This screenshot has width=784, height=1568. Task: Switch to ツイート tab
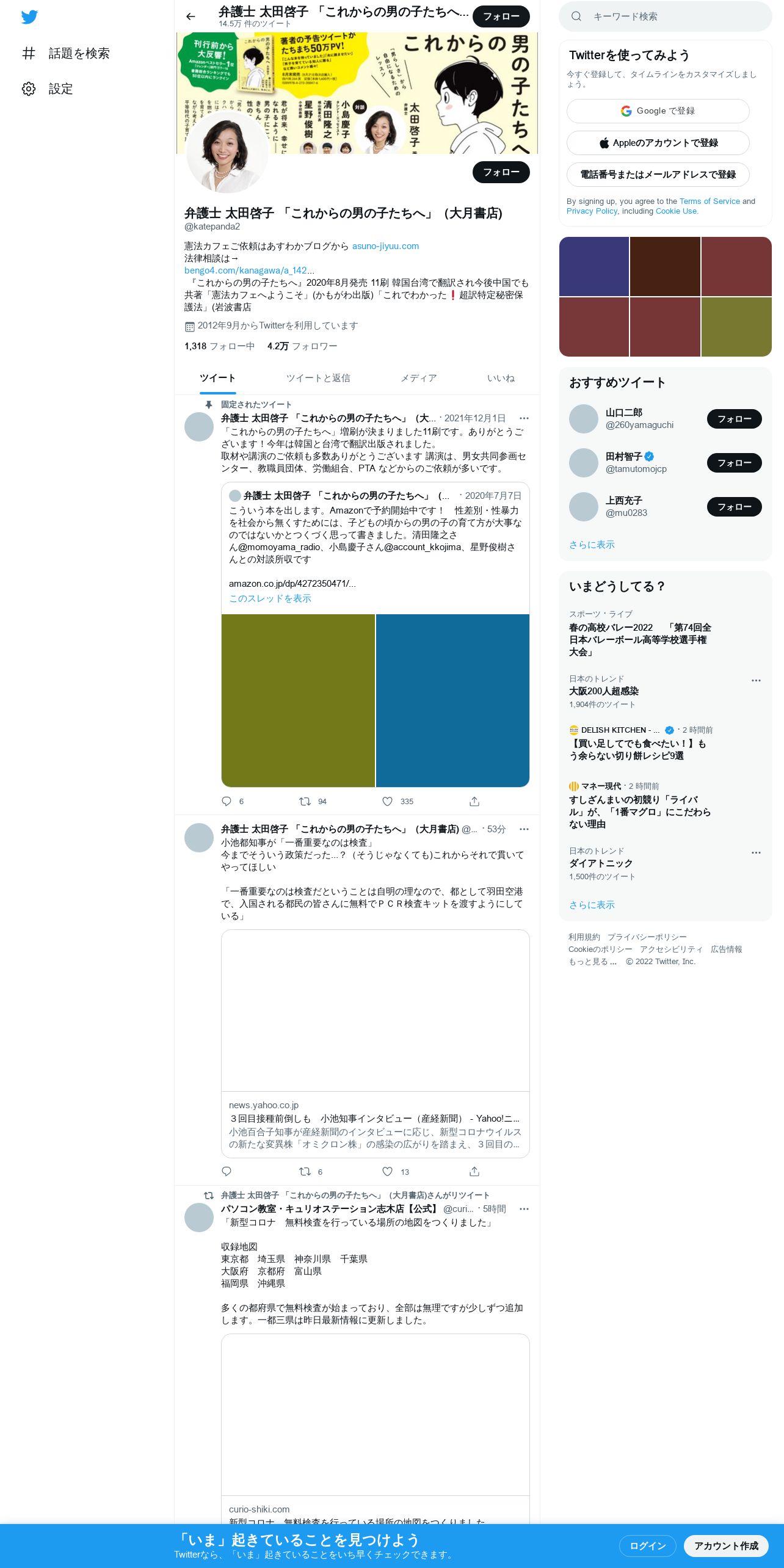click(x=217, y=379)
